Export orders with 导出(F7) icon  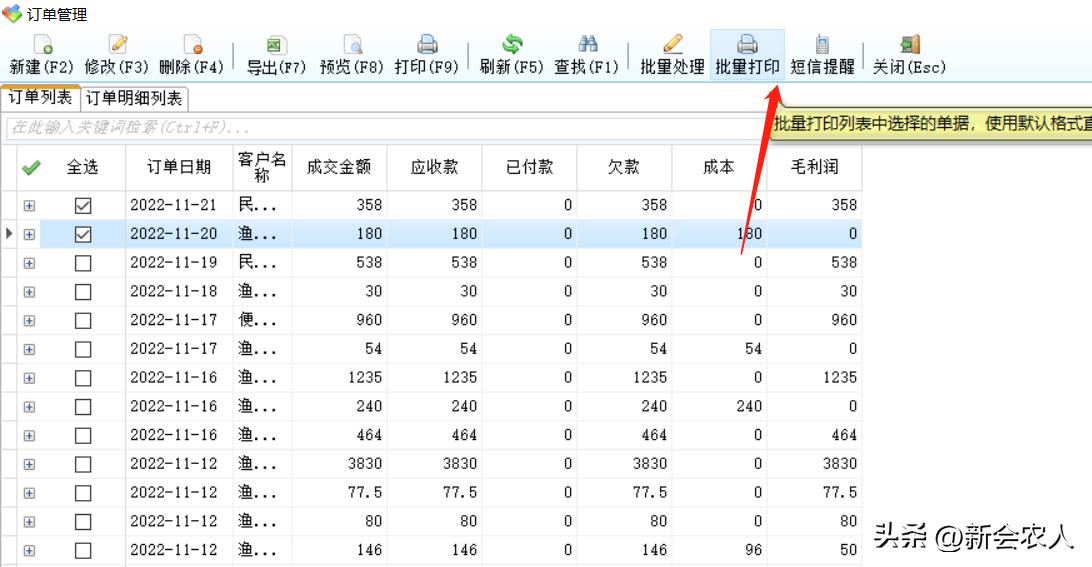pyautogui.click(x=276, y=45)
